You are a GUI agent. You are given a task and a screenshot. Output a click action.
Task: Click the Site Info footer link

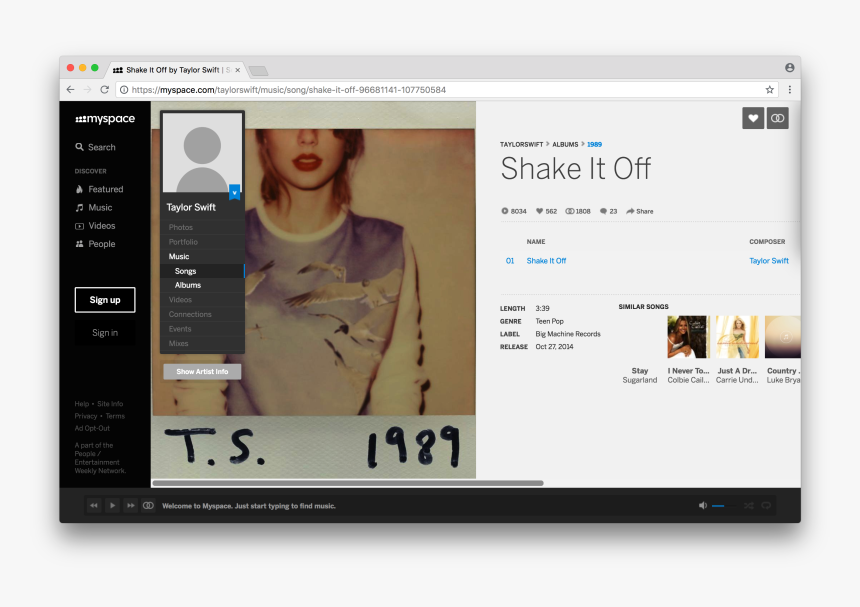110,404
